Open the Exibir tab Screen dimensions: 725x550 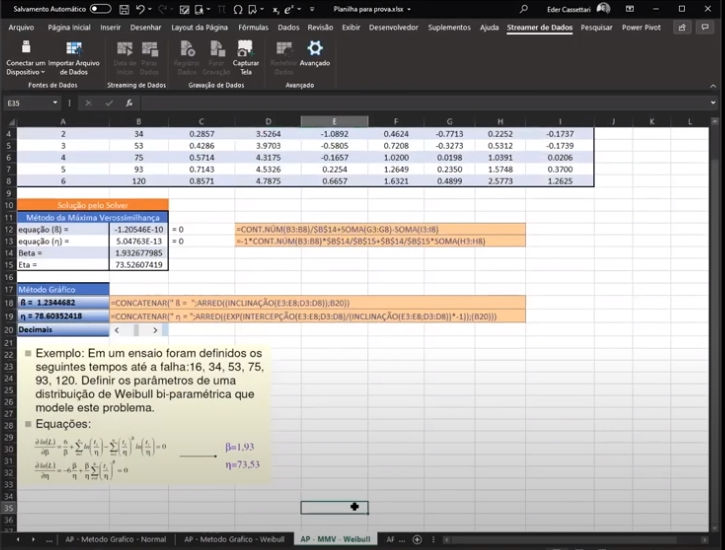(351, 27)
